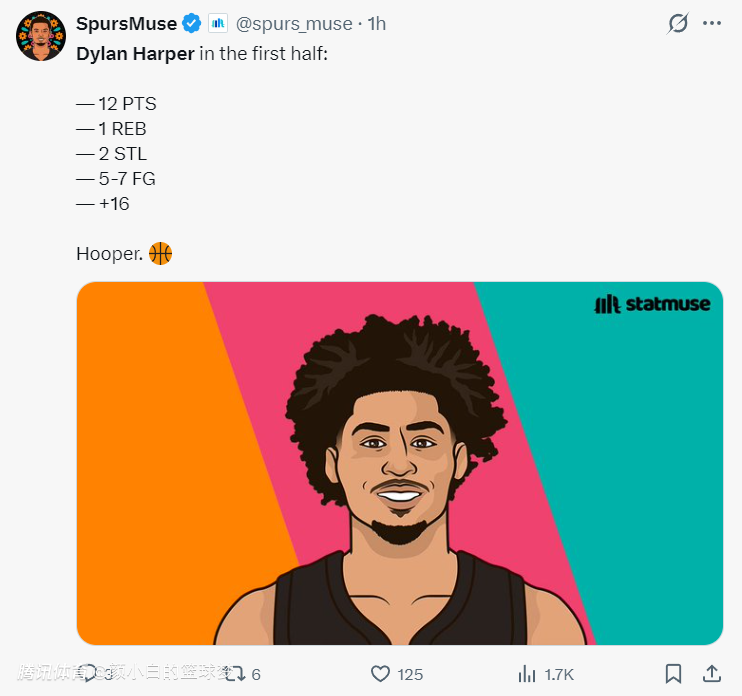
Task: Click the 1h post timestamp
Action: coord(377,23)
